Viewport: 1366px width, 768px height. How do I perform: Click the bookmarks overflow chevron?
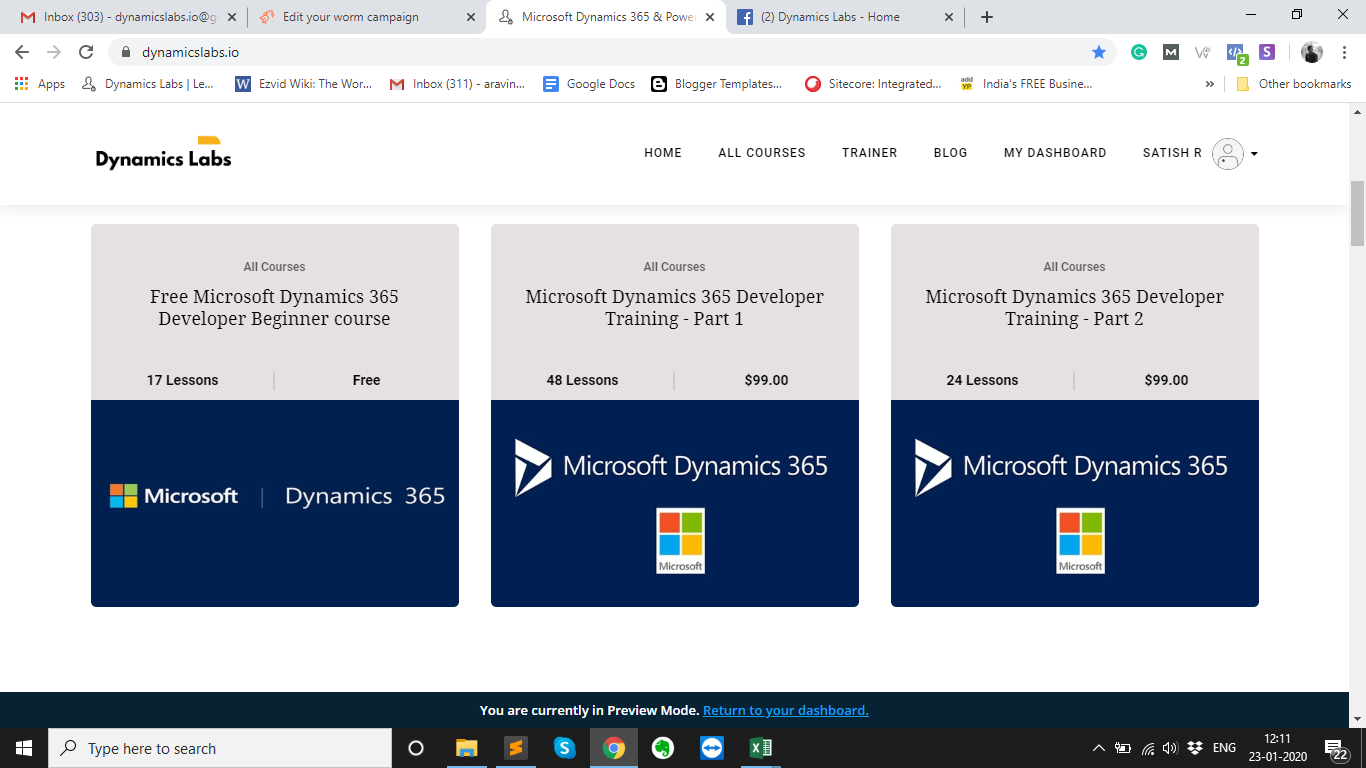coord(1211,84)
